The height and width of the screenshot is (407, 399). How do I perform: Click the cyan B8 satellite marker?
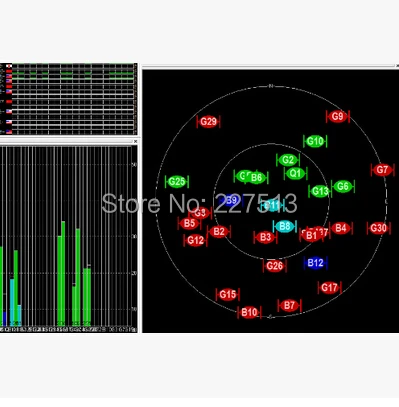tap(285, 227)
